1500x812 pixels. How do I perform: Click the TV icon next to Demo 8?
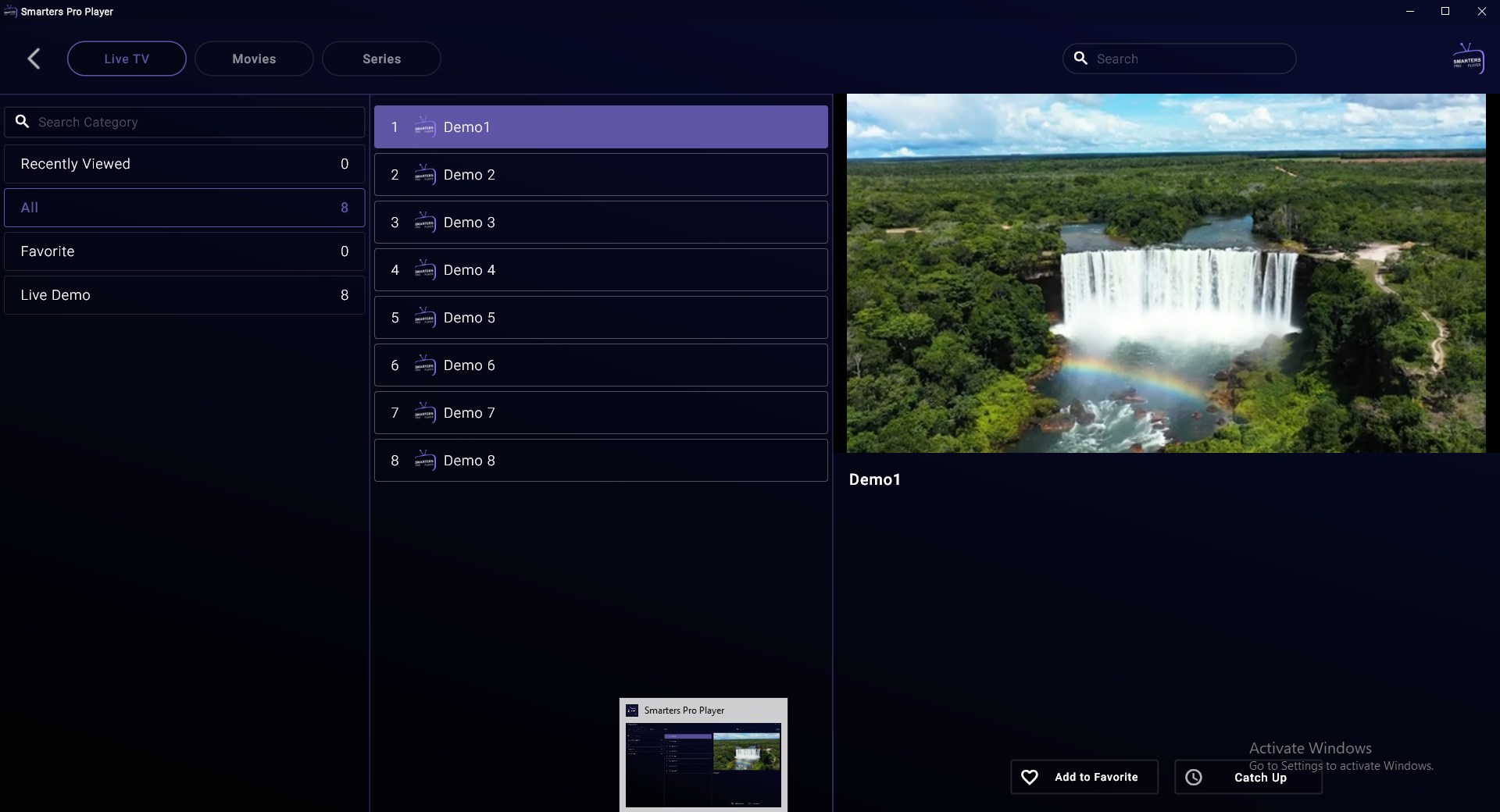click(x=424, y=461)
